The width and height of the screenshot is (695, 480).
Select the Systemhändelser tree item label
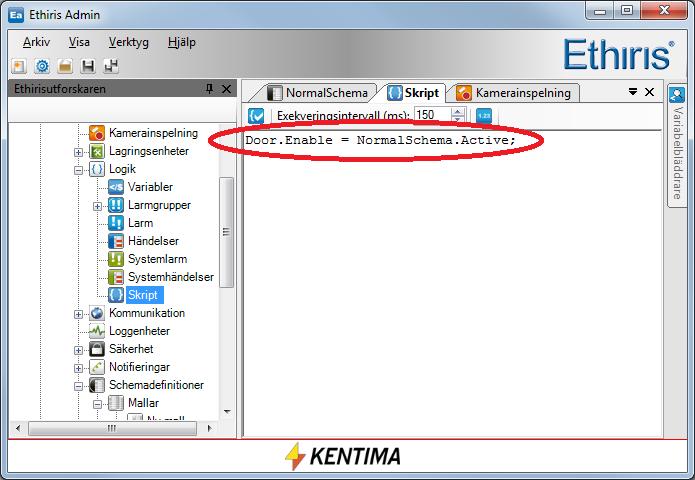(171, 277)
